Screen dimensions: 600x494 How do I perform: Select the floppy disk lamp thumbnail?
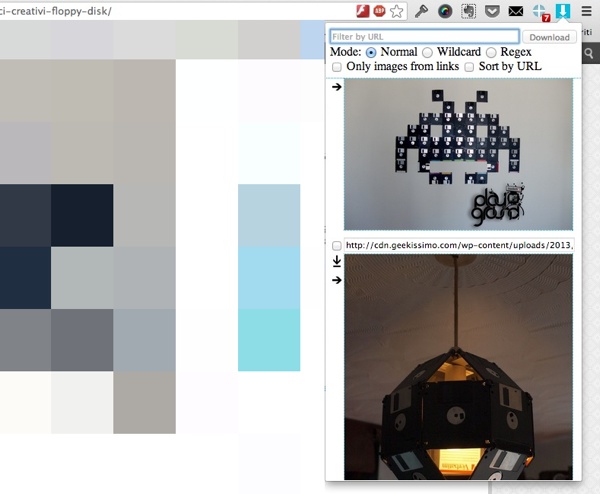[x=458, y=367]
